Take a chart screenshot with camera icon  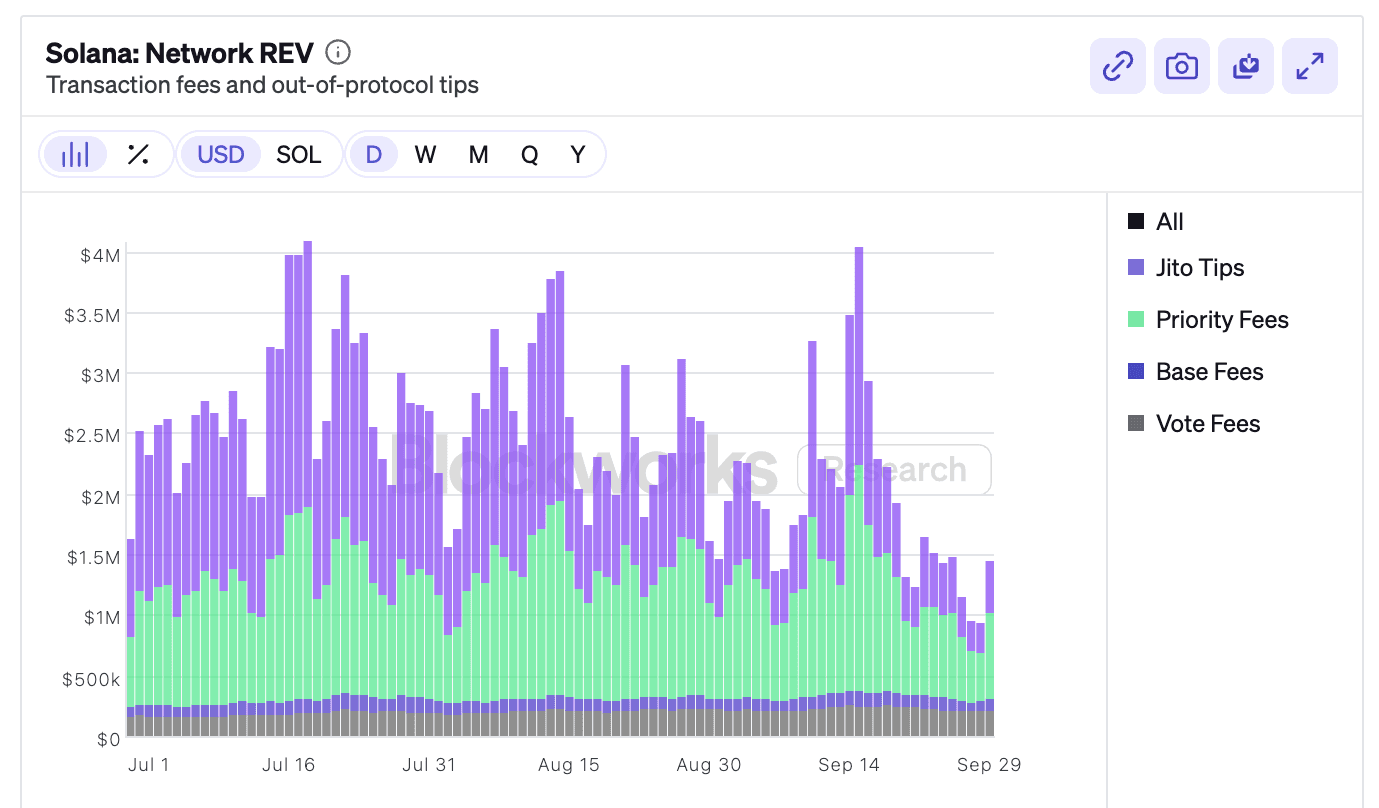1181,67
